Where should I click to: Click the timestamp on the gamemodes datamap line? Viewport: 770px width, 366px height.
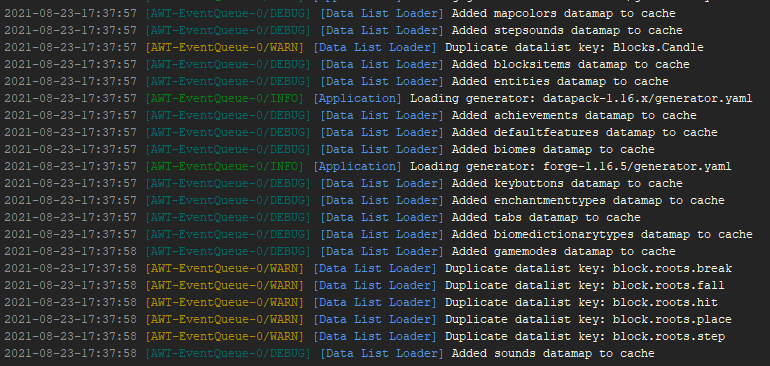[70, 252]
